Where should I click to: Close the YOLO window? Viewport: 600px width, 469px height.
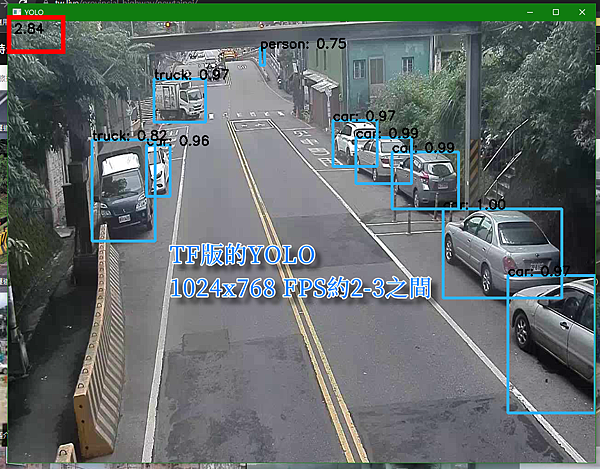[582, 12]
